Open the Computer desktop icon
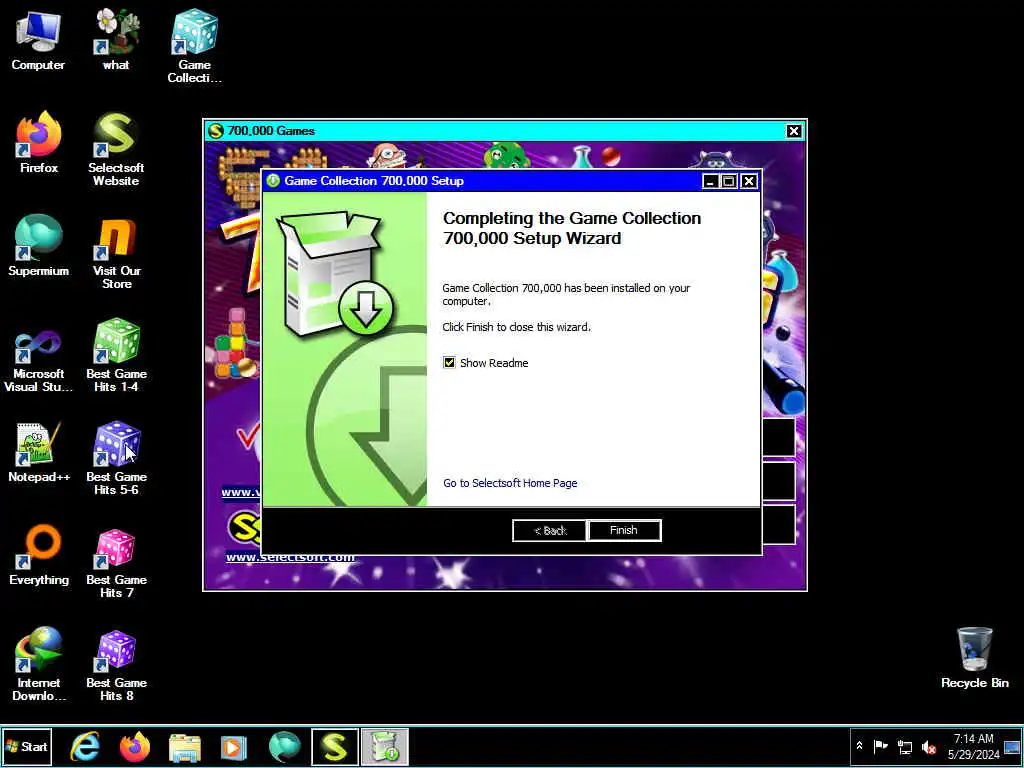1024x768 pixels. coord(38,40)
